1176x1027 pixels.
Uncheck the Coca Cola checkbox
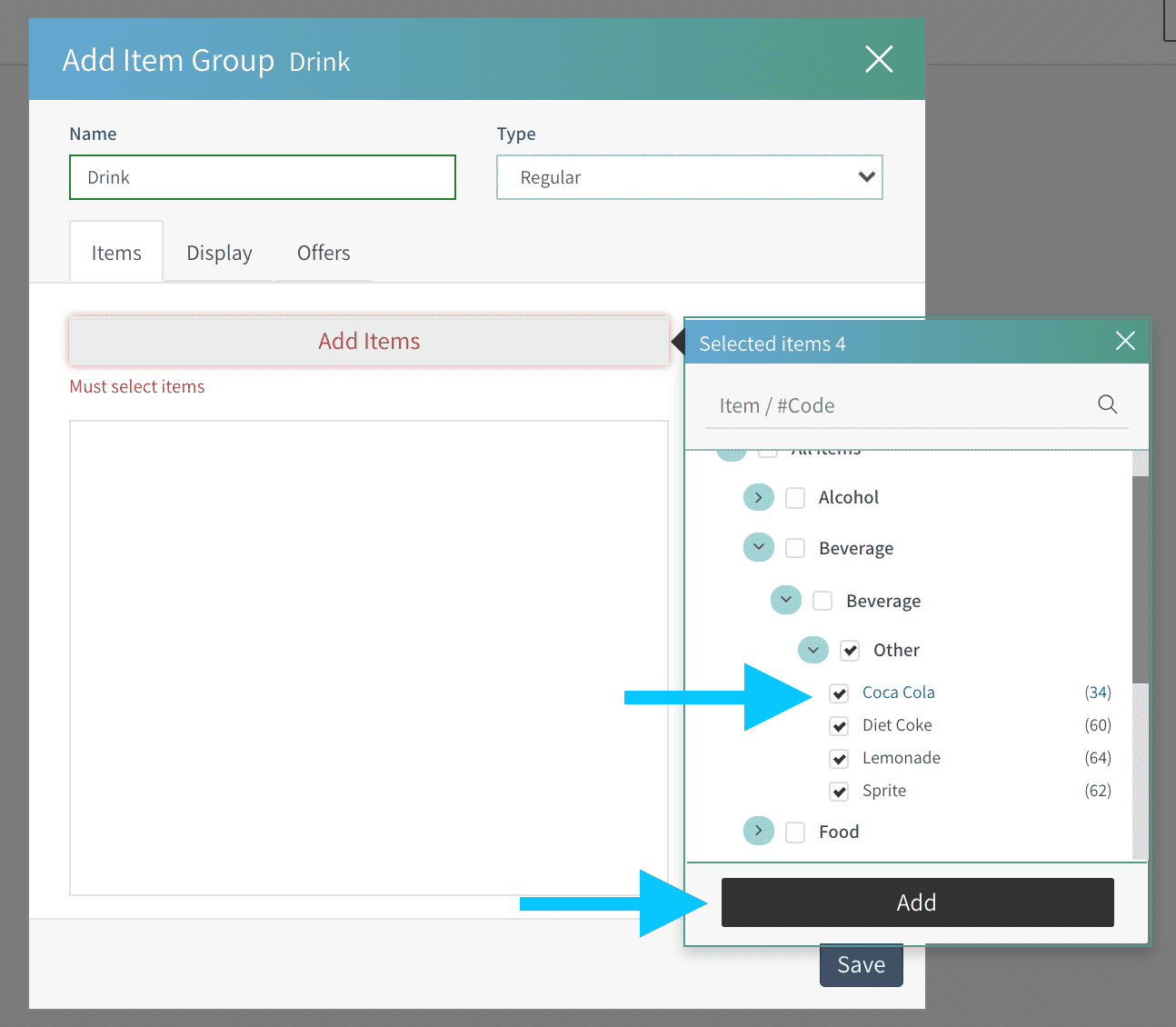(840, 693)
